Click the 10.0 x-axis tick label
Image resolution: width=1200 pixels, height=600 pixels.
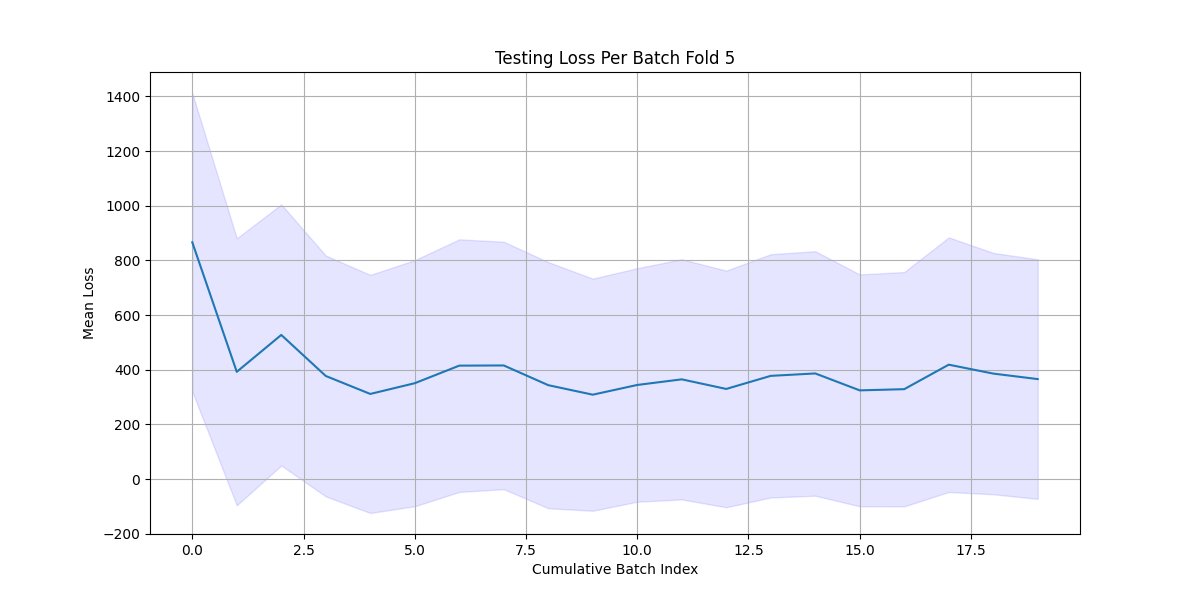637,549
